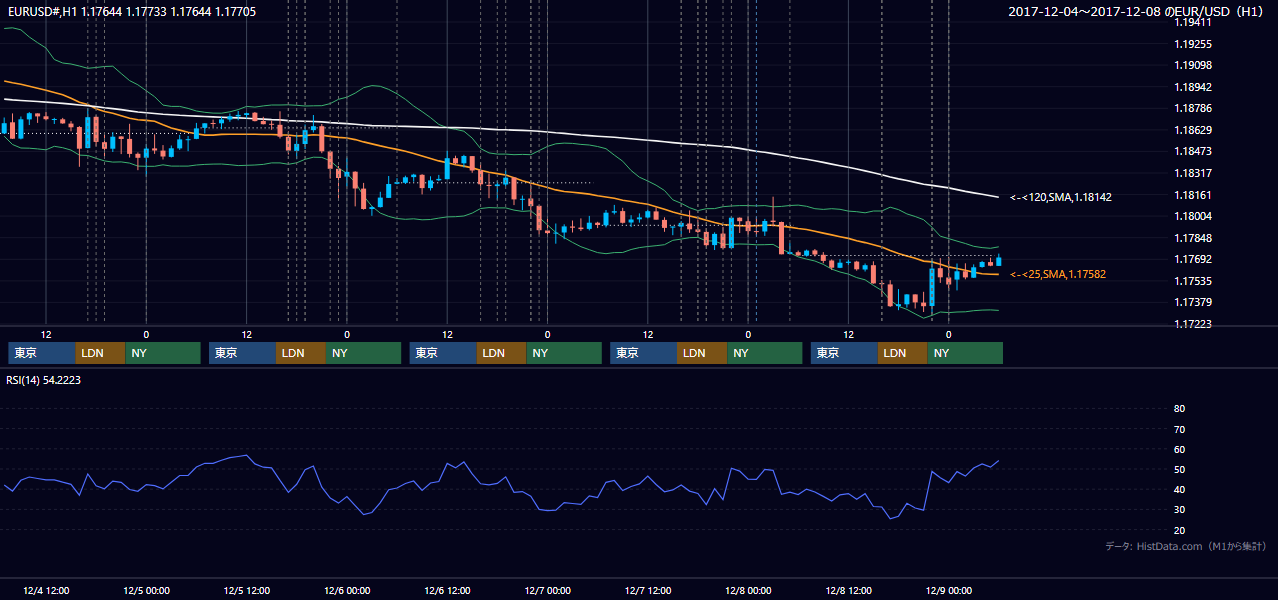Click the 1.17223 price axis label
1278x600 pixels.
coord(1192,324)
